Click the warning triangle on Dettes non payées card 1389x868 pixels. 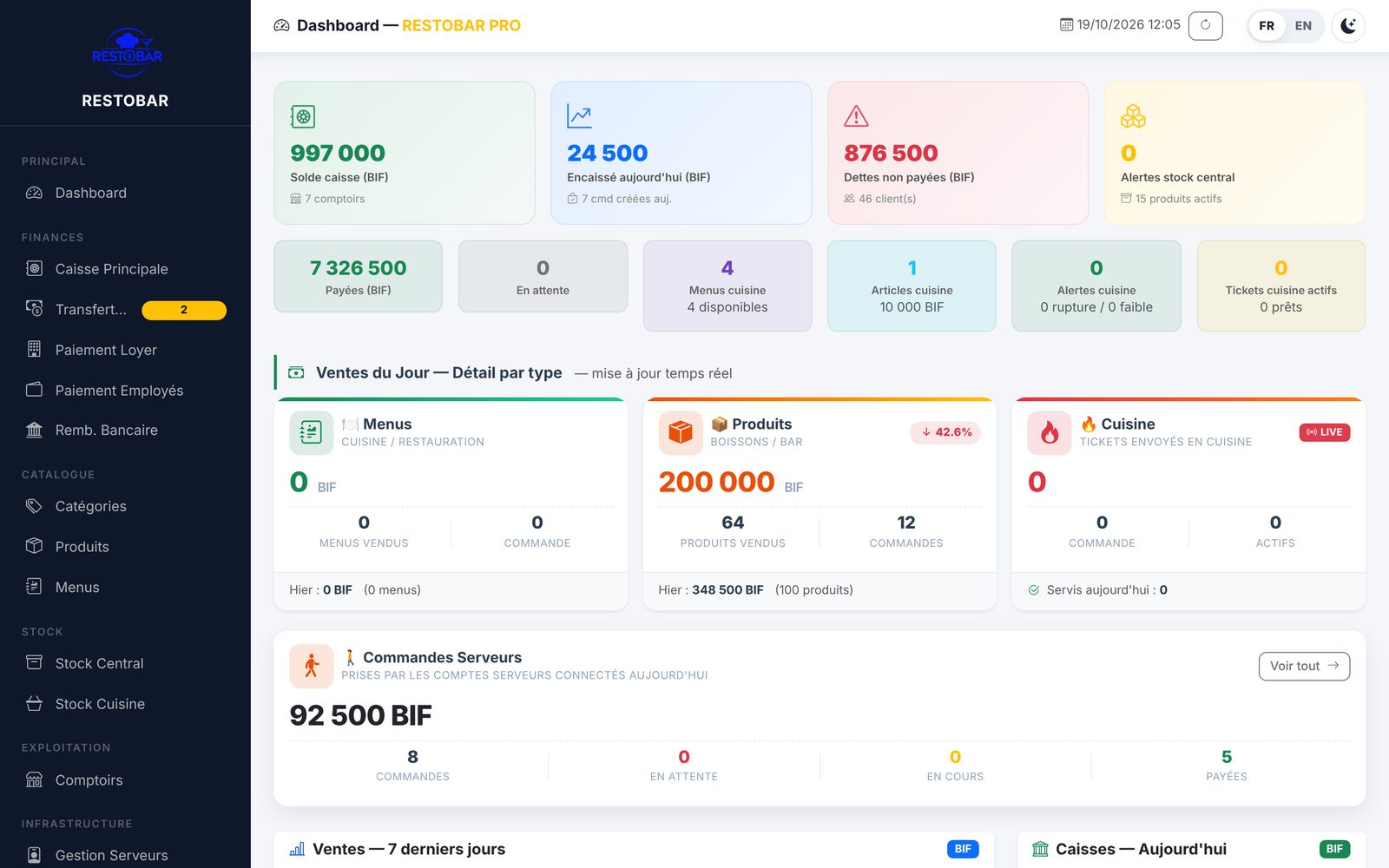pos(856,116)
